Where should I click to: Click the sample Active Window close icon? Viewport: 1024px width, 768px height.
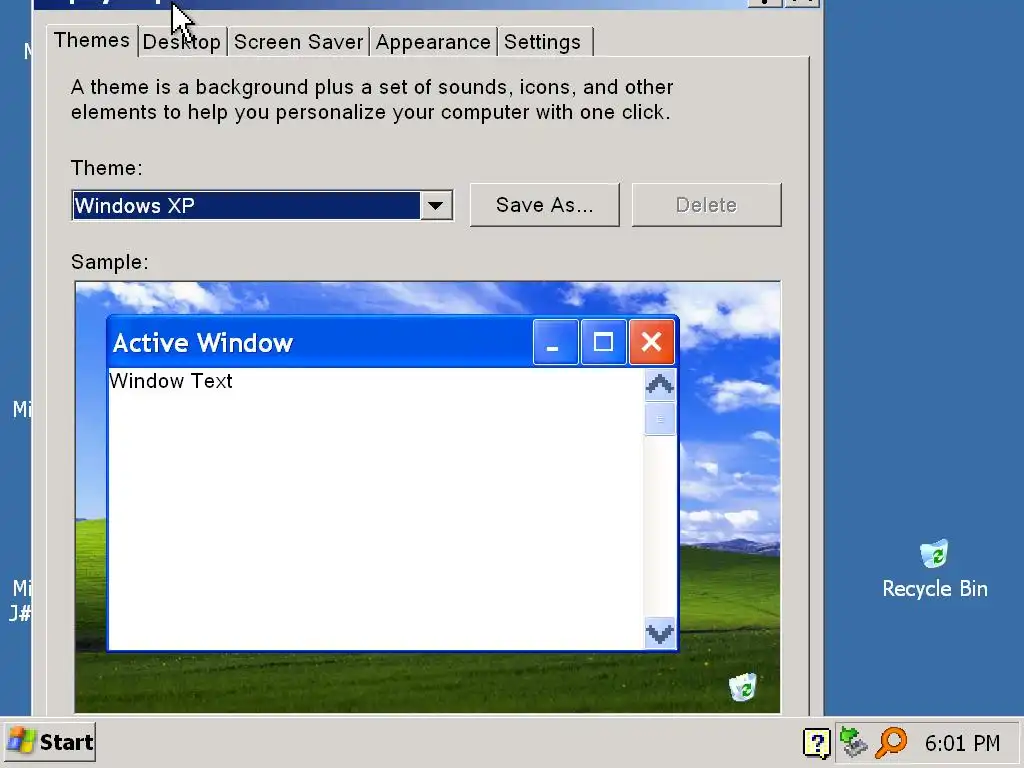[x=651, y=342]
